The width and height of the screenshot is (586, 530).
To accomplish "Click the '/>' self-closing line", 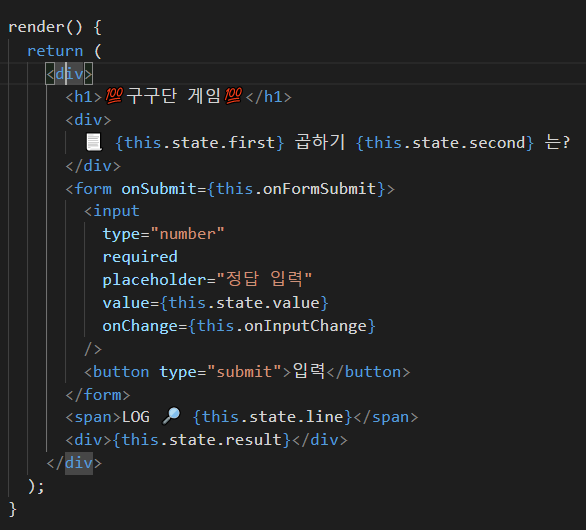I will click(93, 349).
